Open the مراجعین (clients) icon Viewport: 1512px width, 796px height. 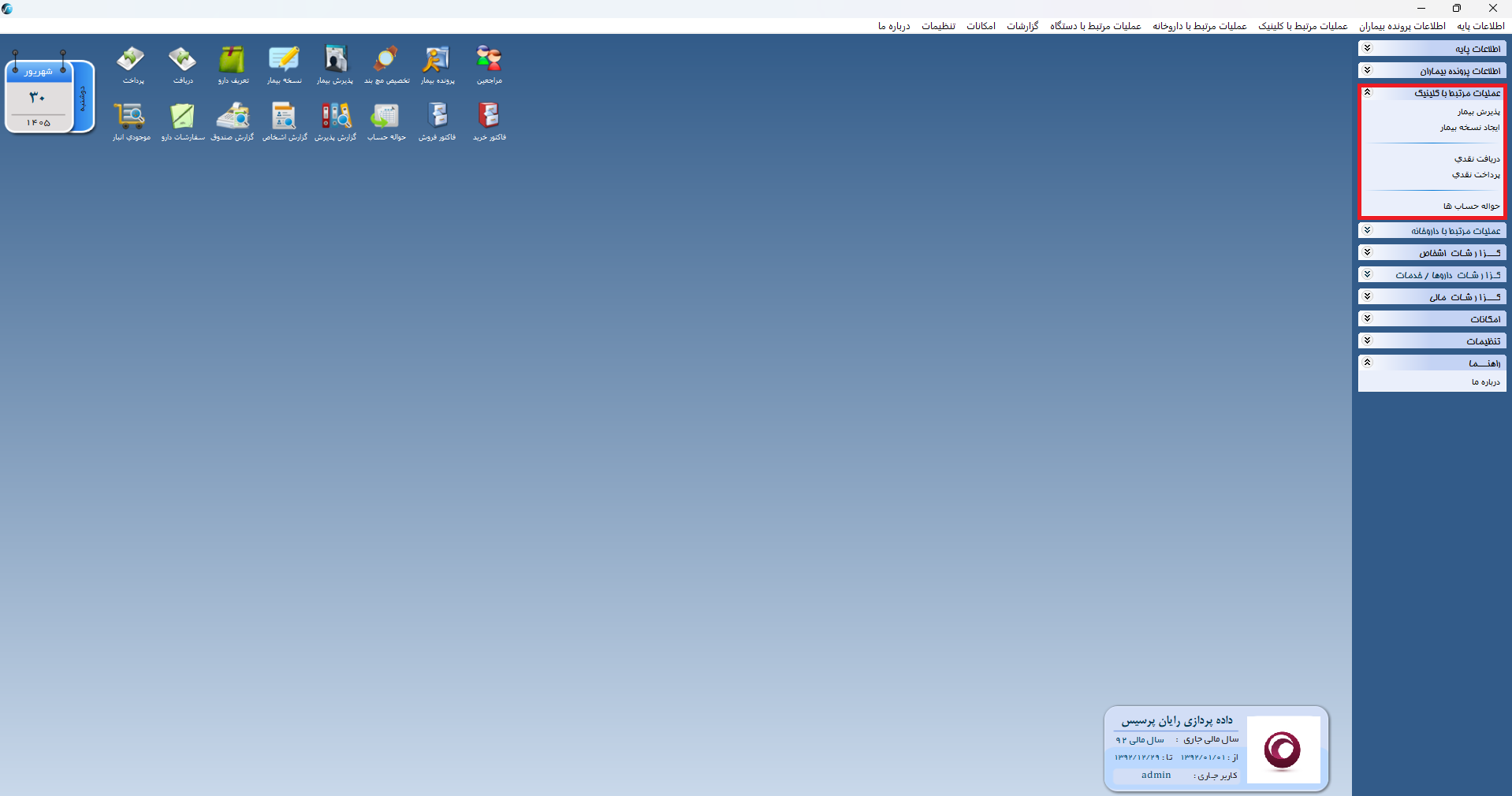pyautogui.click(x=489, y=65)
